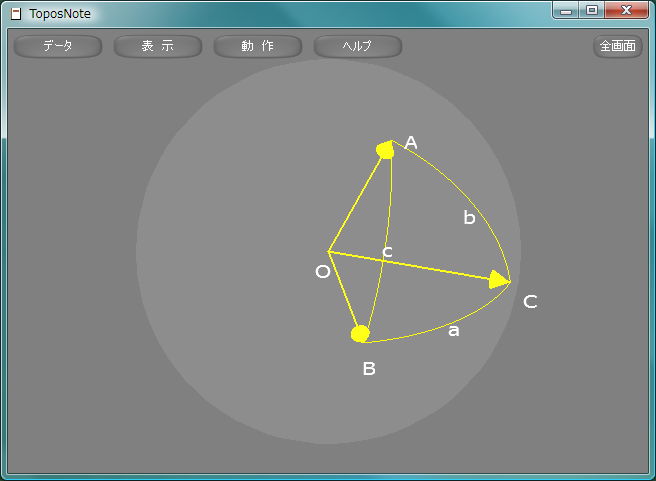Close the ToposNote window
The height and width of the screenshot is (481, 656).
626,10
